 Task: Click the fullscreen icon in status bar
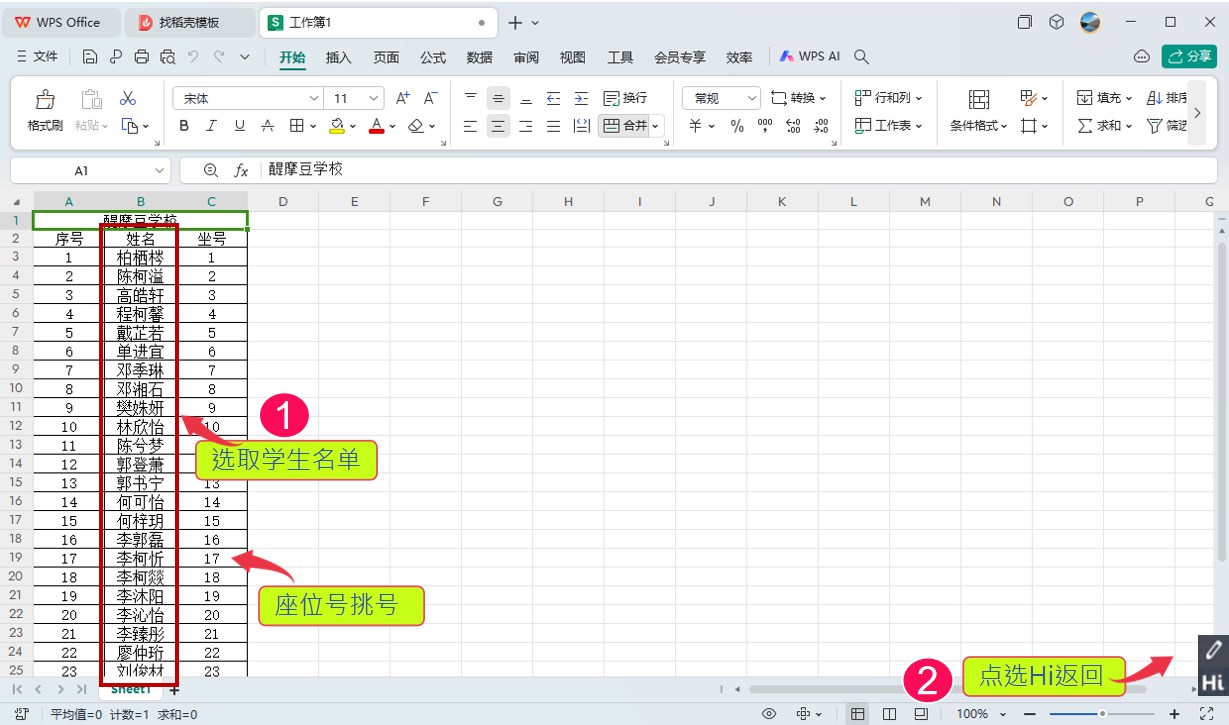click(x=1206, y=714)
